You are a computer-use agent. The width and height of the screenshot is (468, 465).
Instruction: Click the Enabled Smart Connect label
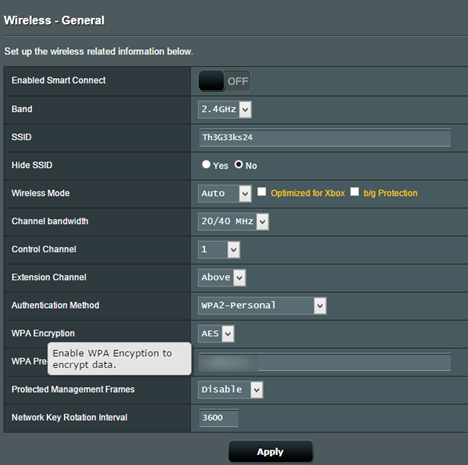(59, 80)
